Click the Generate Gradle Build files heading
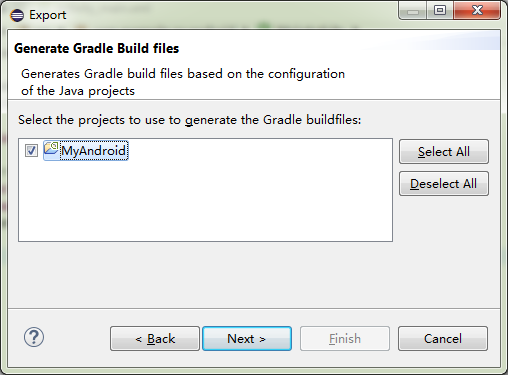This screenshot has width=508, height=375. pos(97,48)
